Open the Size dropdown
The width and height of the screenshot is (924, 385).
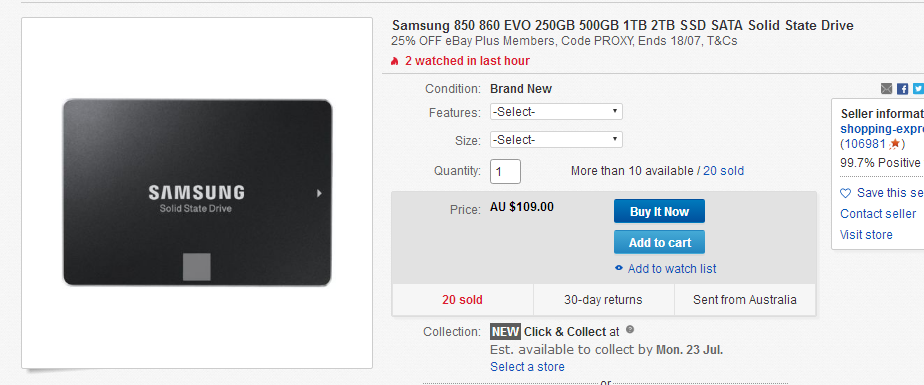(556, 140)
